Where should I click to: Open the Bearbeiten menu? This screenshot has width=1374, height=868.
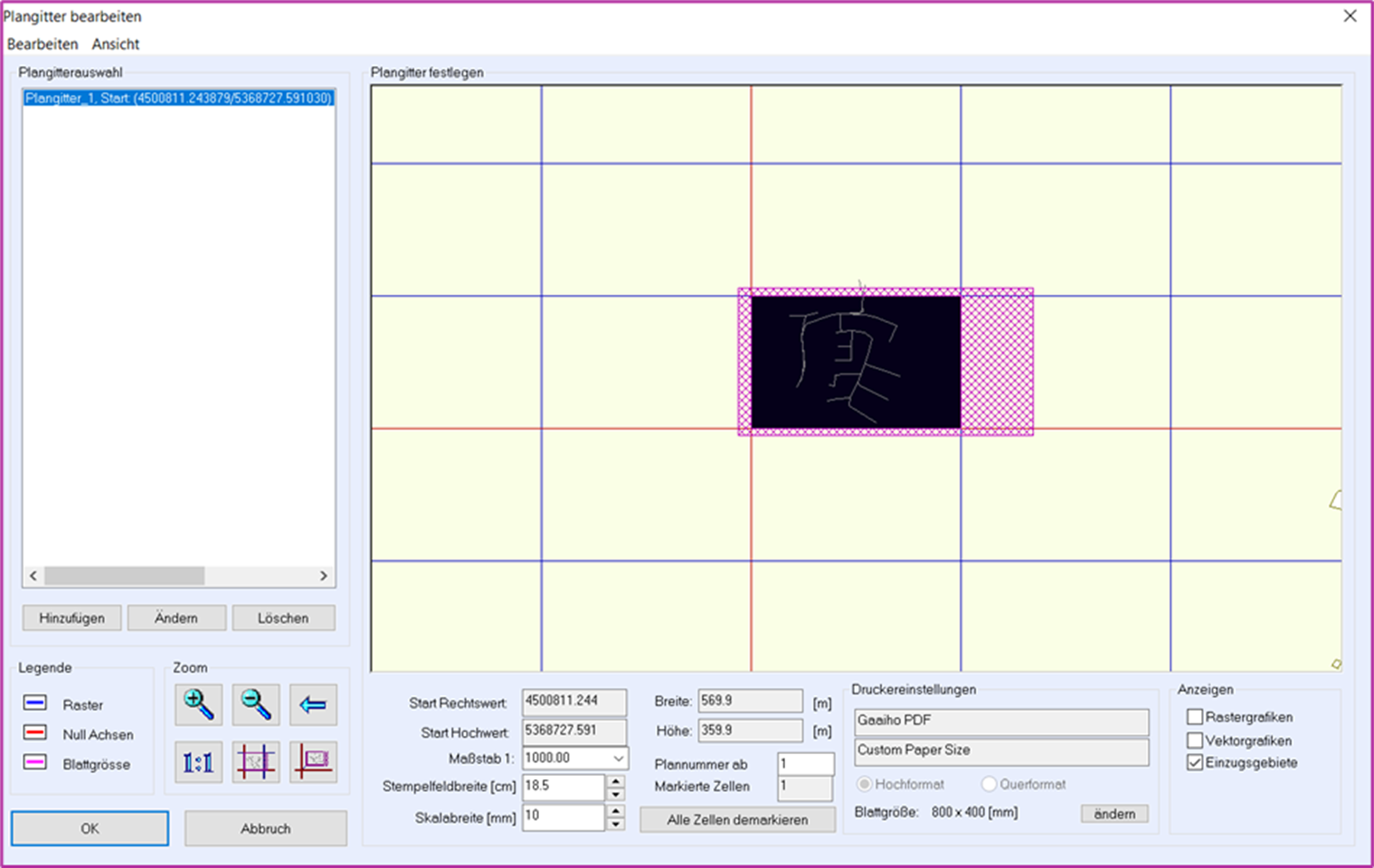point(43,44)
